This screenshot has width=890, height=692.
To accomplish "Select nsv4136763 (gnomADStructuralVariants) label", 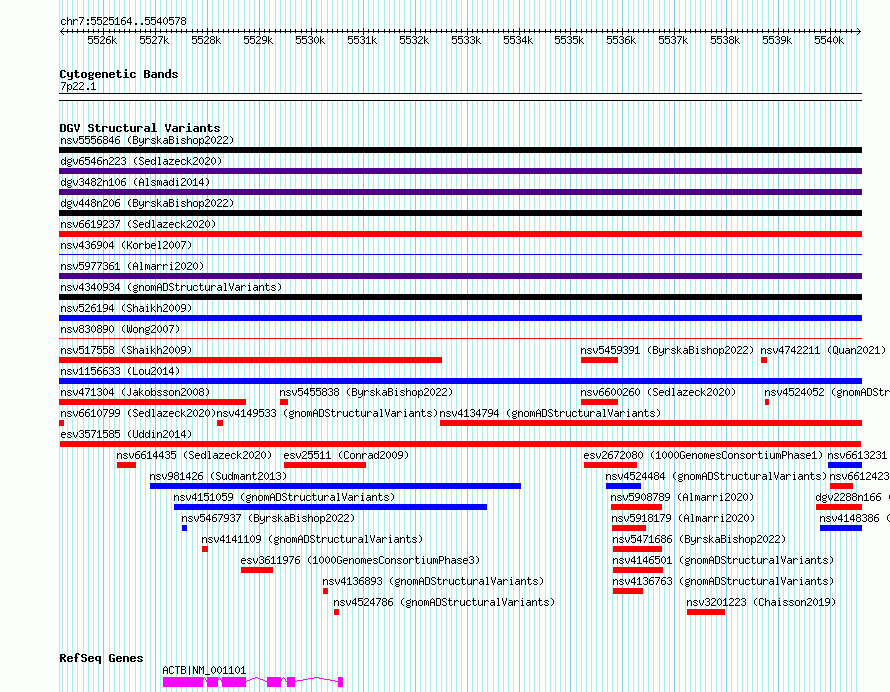I will (723, 581).
